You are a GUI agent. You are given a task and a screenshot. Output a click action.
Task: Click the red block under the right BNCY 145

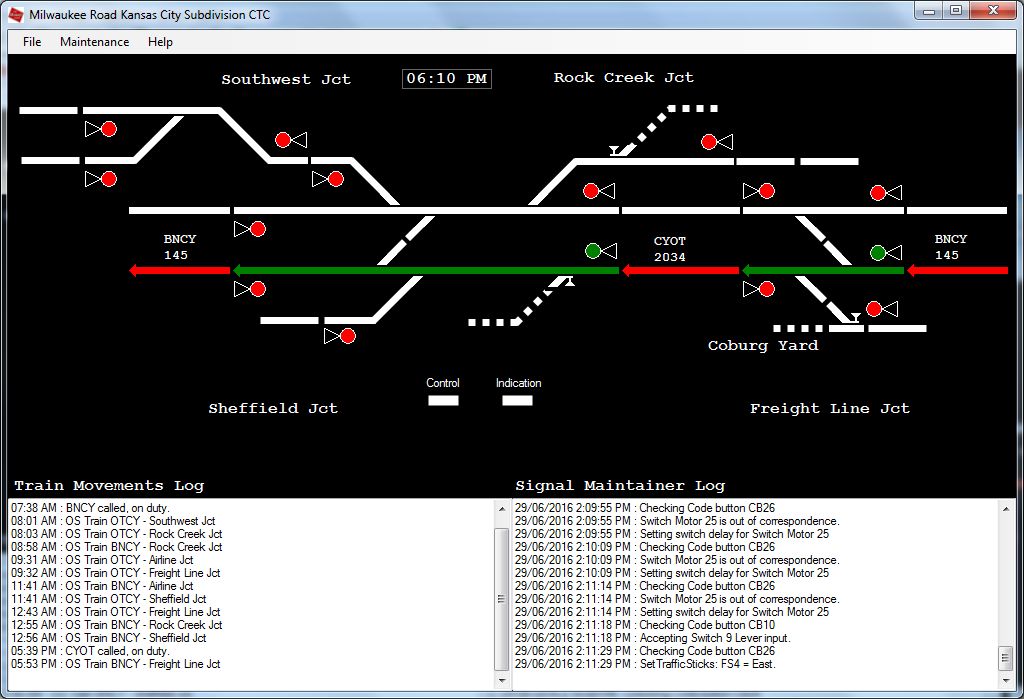click(x=957, y=270)
